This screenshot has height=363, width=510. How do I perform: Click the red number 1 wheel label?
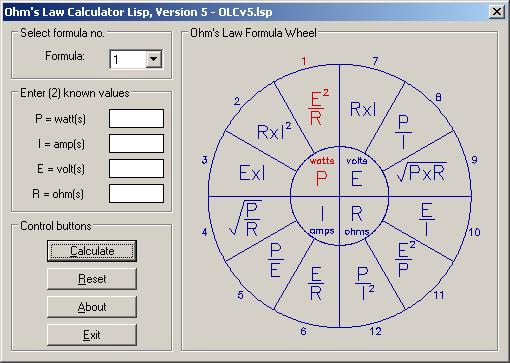pyautogui.click(x=304, y=61)
